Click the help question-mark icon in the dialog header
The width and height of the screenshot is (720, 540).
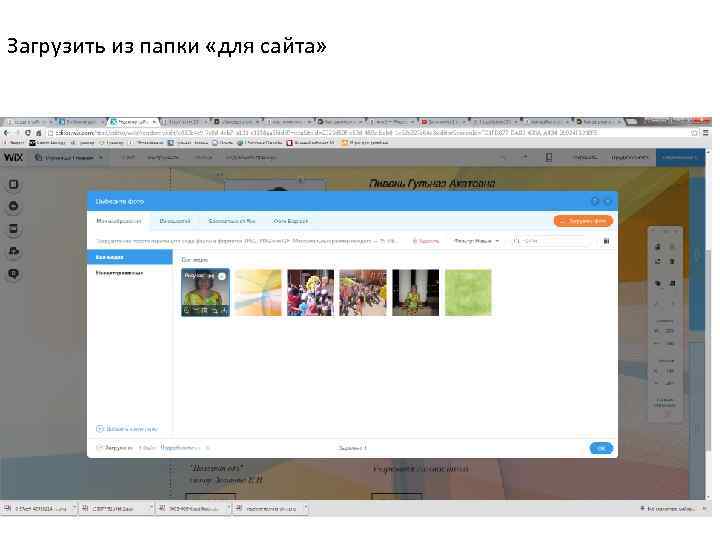tap(595, 201)
